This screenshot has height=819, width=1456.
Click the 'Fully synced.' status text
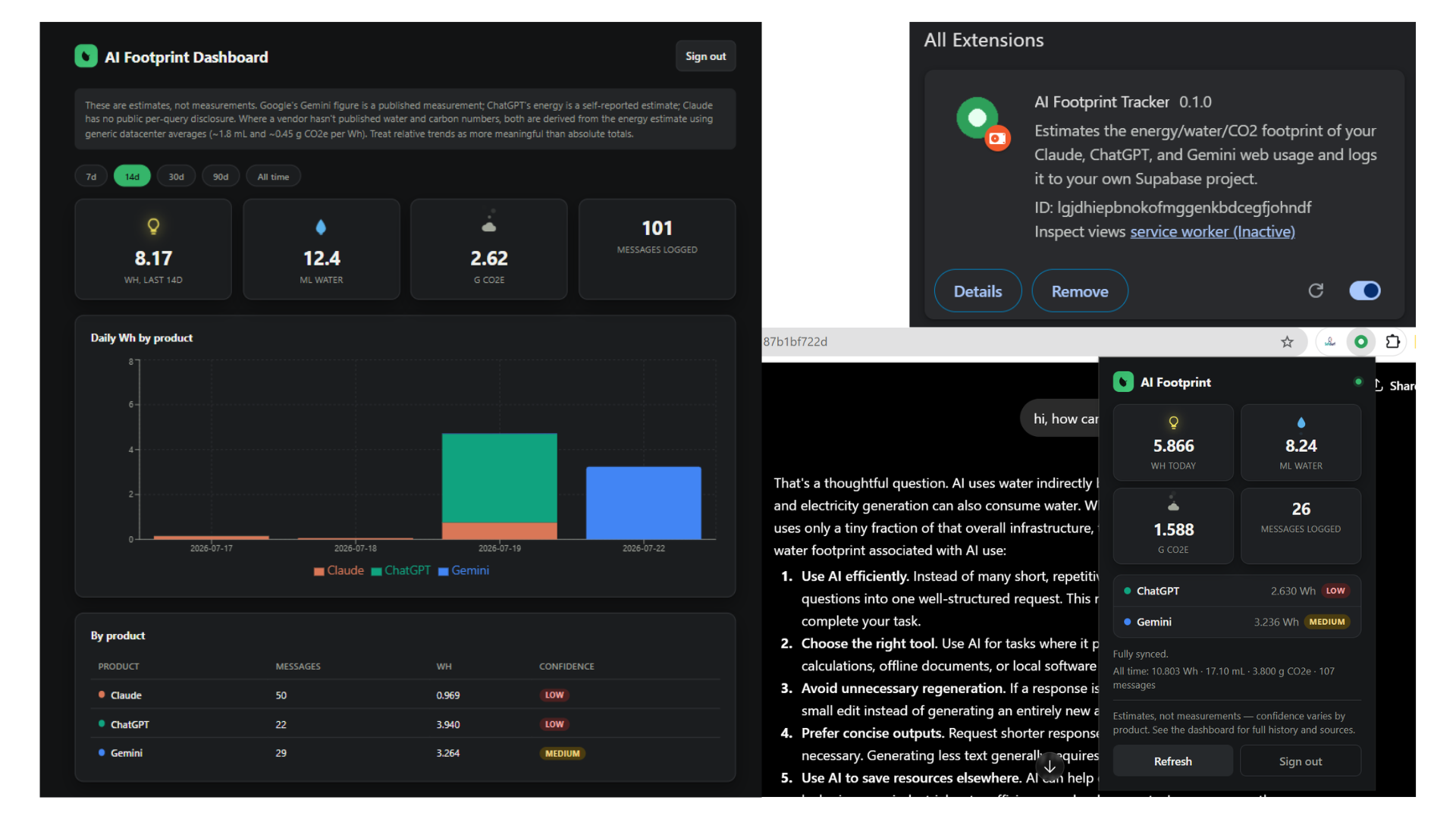tap(1141, 654)
